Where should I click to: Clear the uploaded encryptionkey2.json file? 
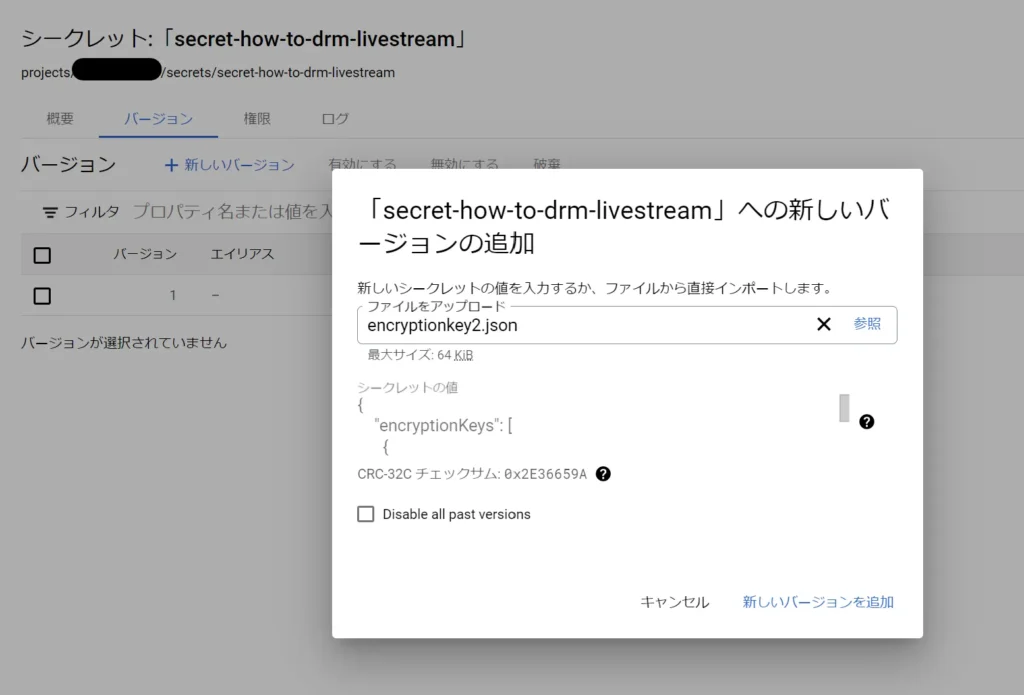(824, 324)
